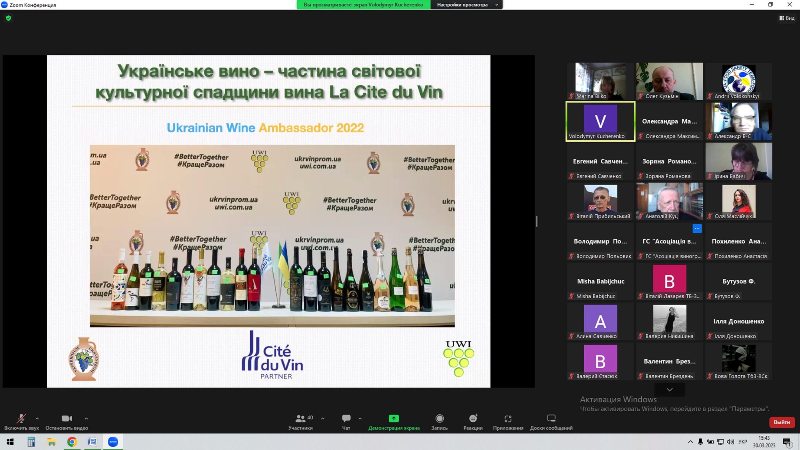The width and height of the screenshot is (800, 450).
Task: Open audio options arrow beside microphone
Action: (37, 418)
